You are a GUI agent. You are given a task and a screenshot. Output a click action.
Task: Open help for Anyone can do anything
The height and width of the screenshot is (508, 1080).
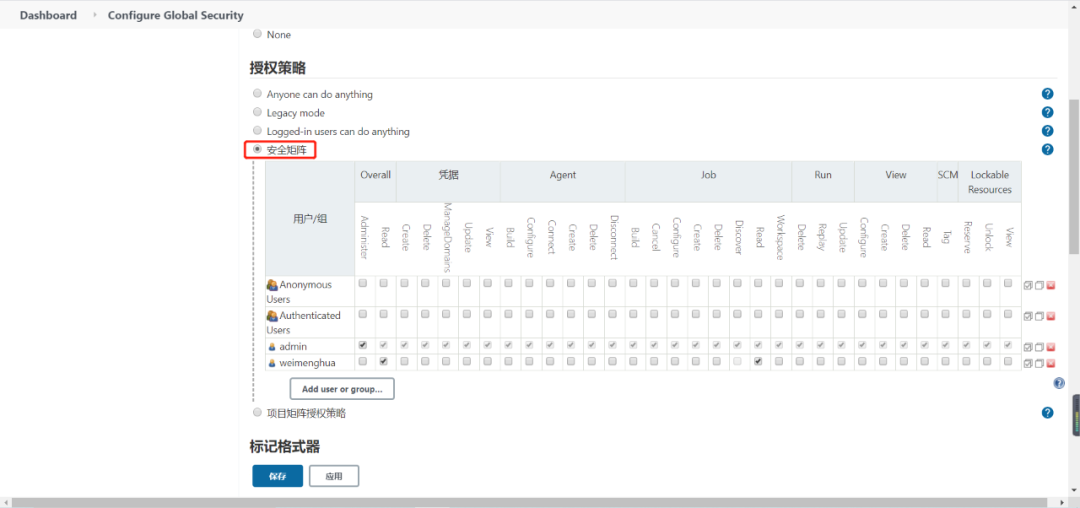point(1048,94)
